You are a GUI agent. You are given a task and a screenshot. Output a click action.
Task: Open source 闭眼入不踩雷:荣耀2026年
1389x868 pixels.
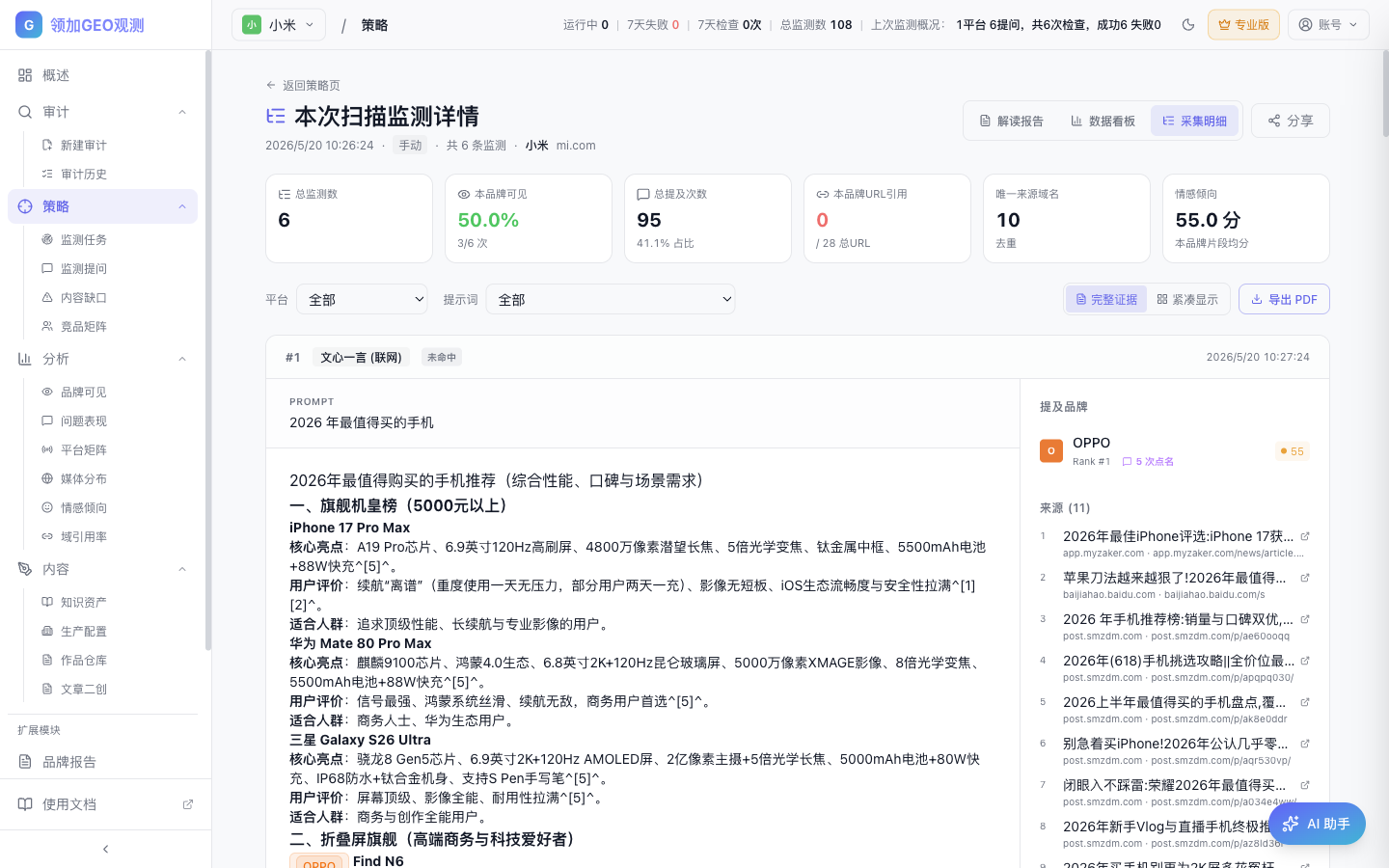point(1175,785)
